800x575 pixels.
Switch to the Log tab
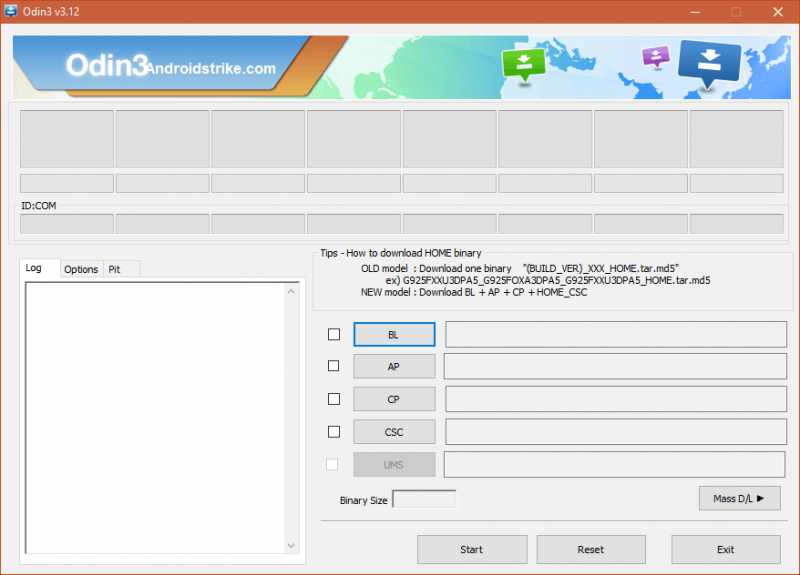tap(39, 268)
